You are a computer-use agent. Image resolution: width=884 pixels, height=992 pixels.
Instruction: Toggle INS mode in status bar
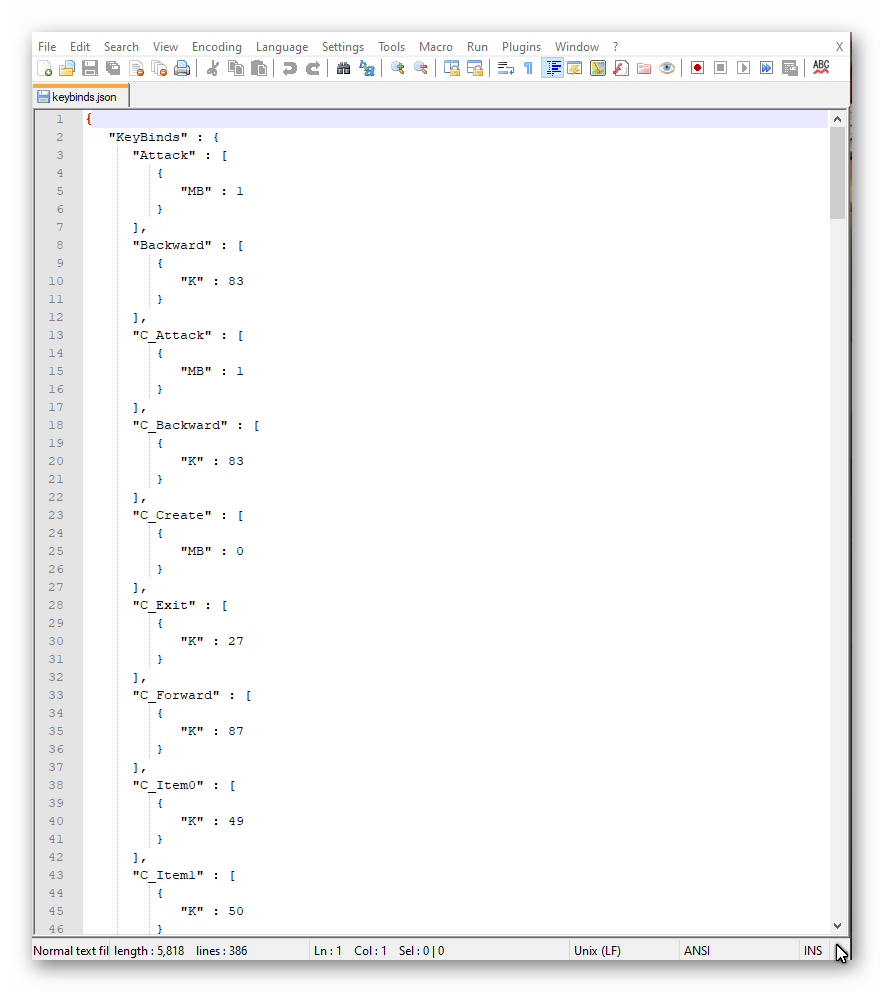tap(813, 950)
